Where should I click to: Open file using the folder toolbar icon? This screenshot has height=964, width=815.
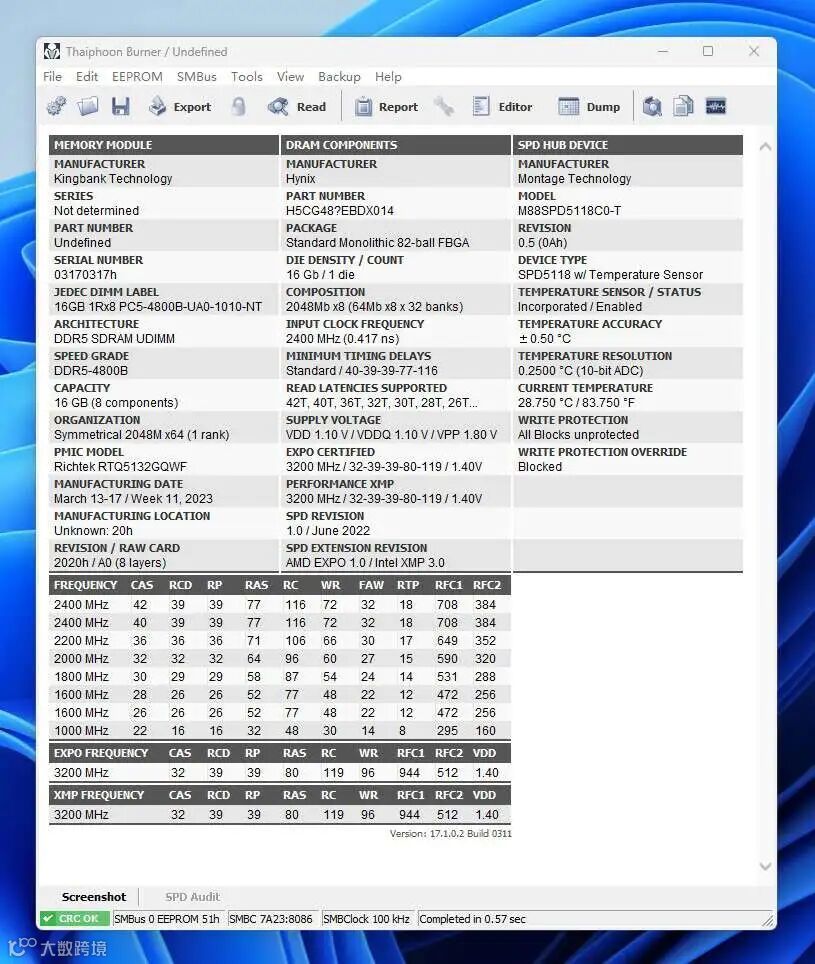[87, 106]
